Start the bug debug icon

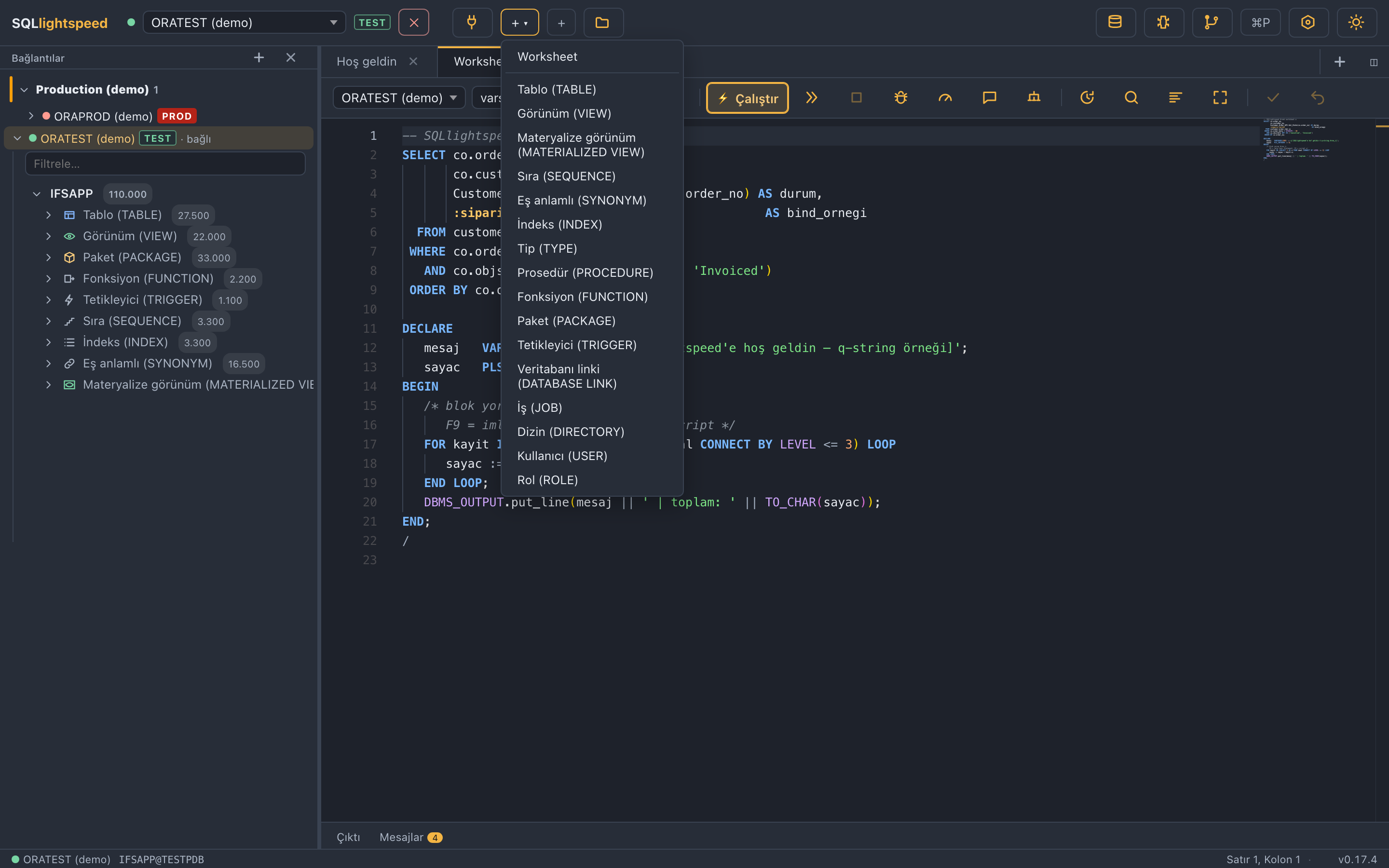point(900,97)
